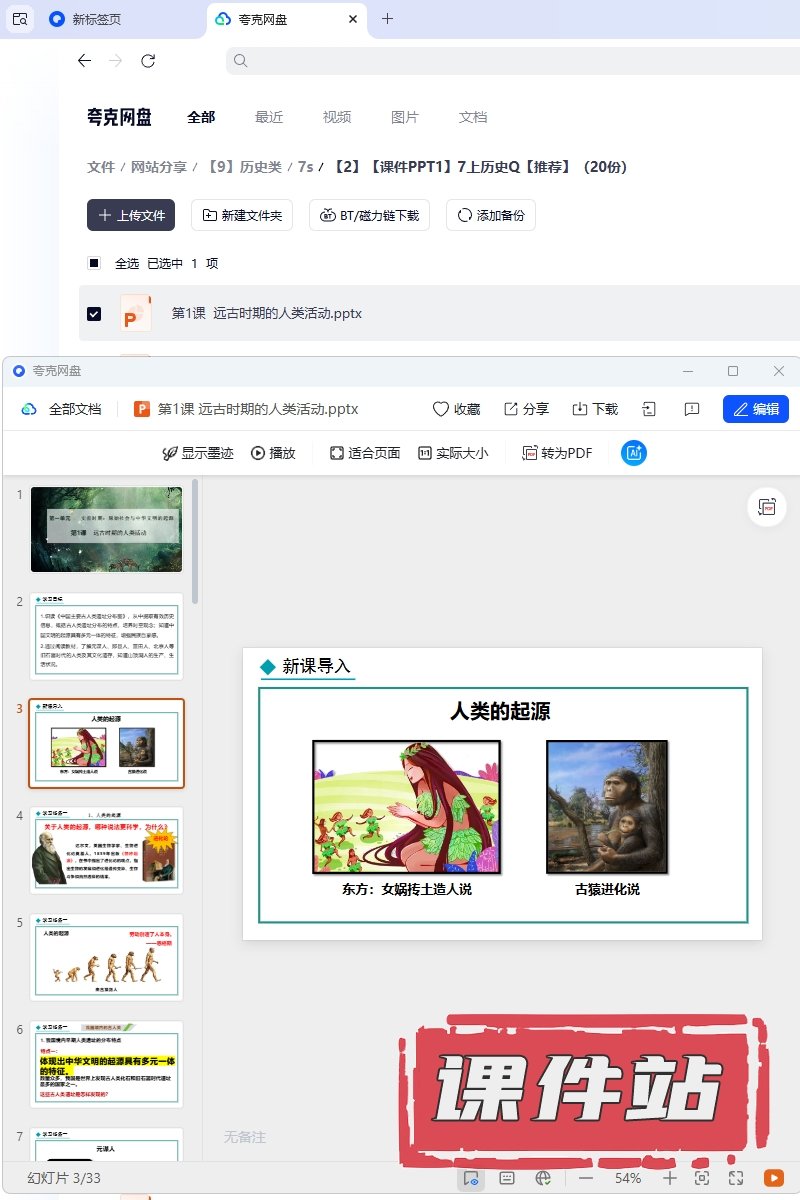Click the save-to-drive transfer icon
Viewport: 800px width, 1200px height.
pyautogui.click(x=649, y=409)
